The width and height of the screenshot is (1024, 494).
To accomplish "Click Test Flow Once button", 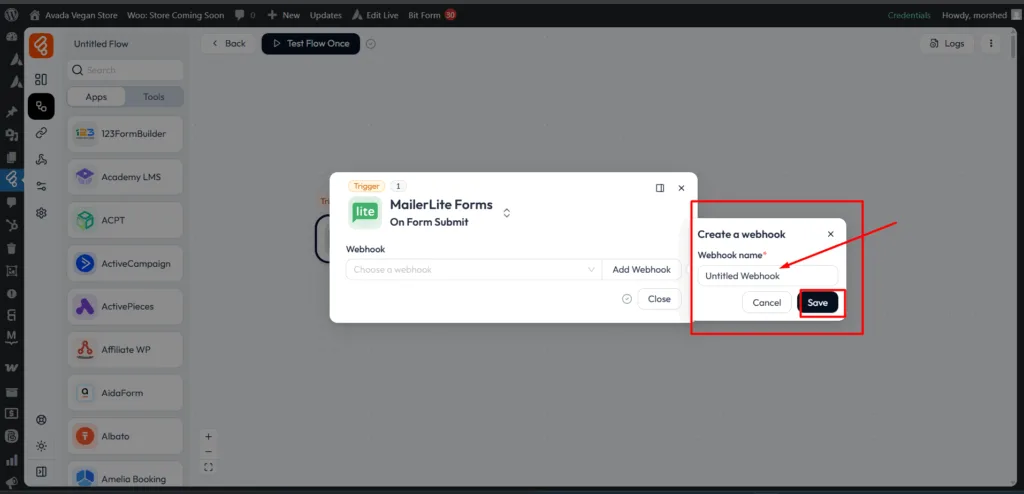I will pyautogui.click(x=311, y=44).
